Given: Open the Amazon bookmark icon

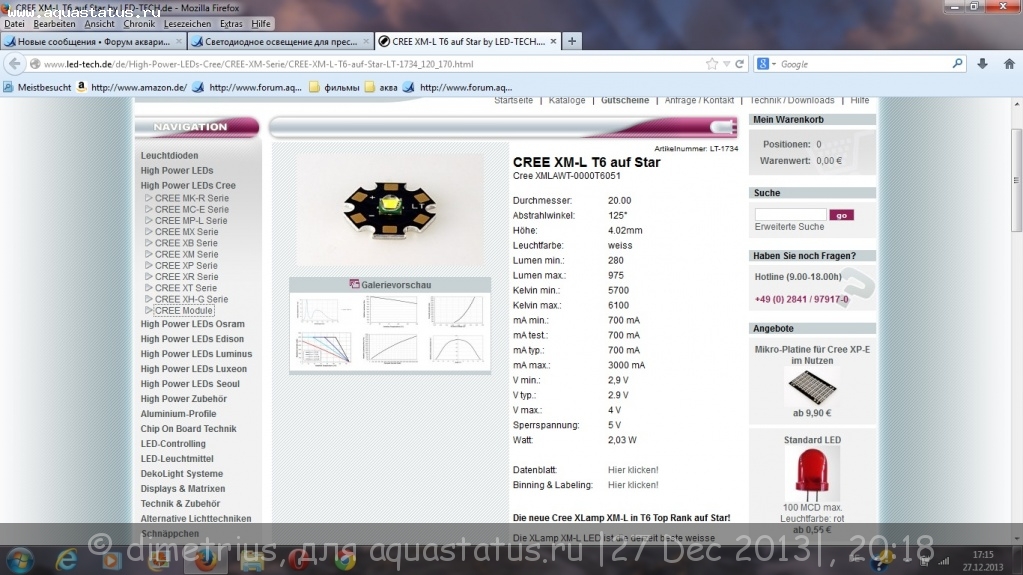Looking at the screenshot, I should coord(82,87).
